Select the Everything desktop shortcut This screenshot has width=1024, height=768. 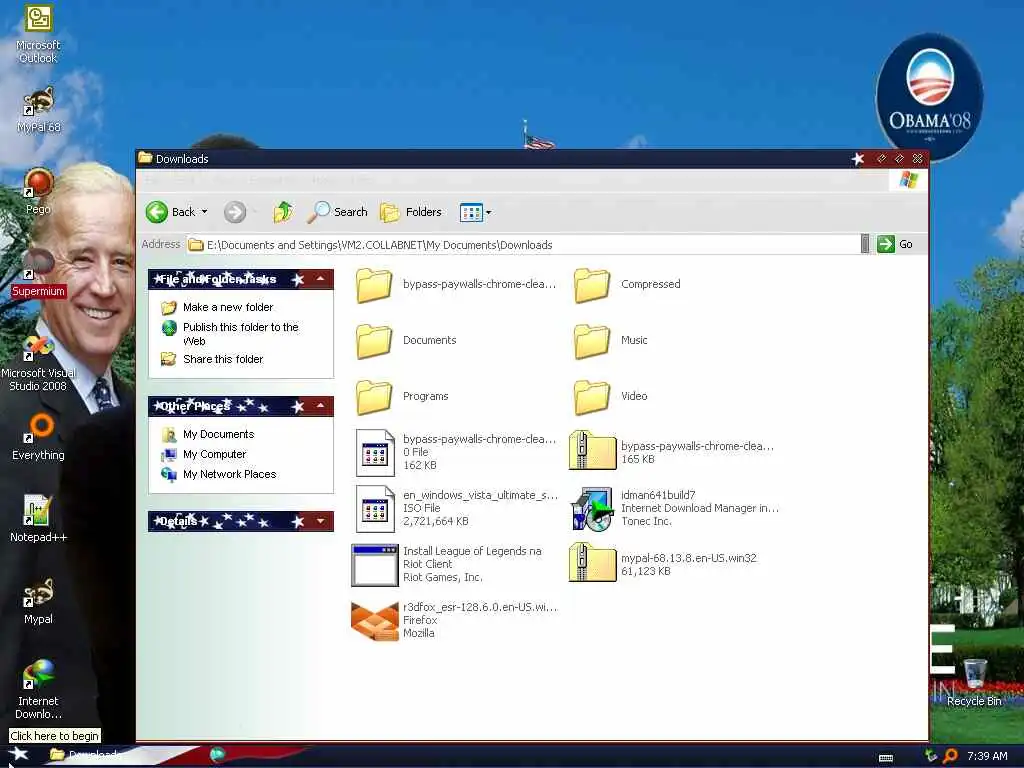[38, 438]
